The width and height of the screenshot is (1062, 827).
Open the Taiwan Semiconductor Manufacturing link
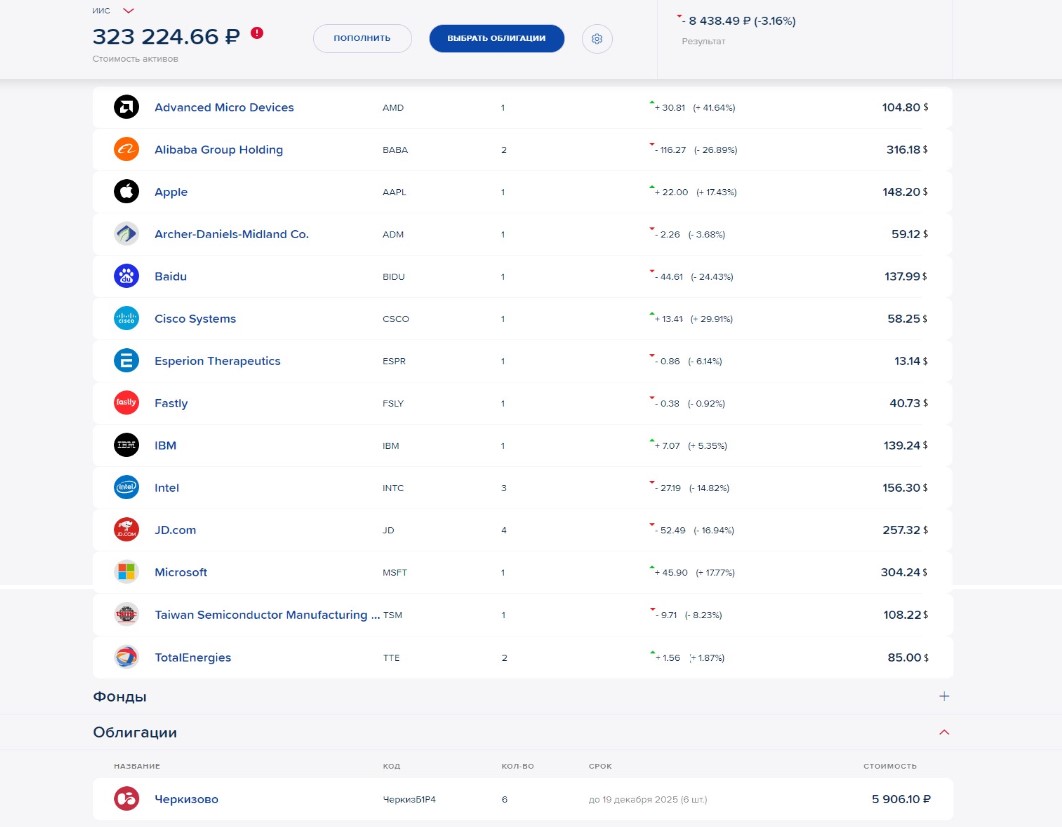pyautogui.click(x=267, y=615)
